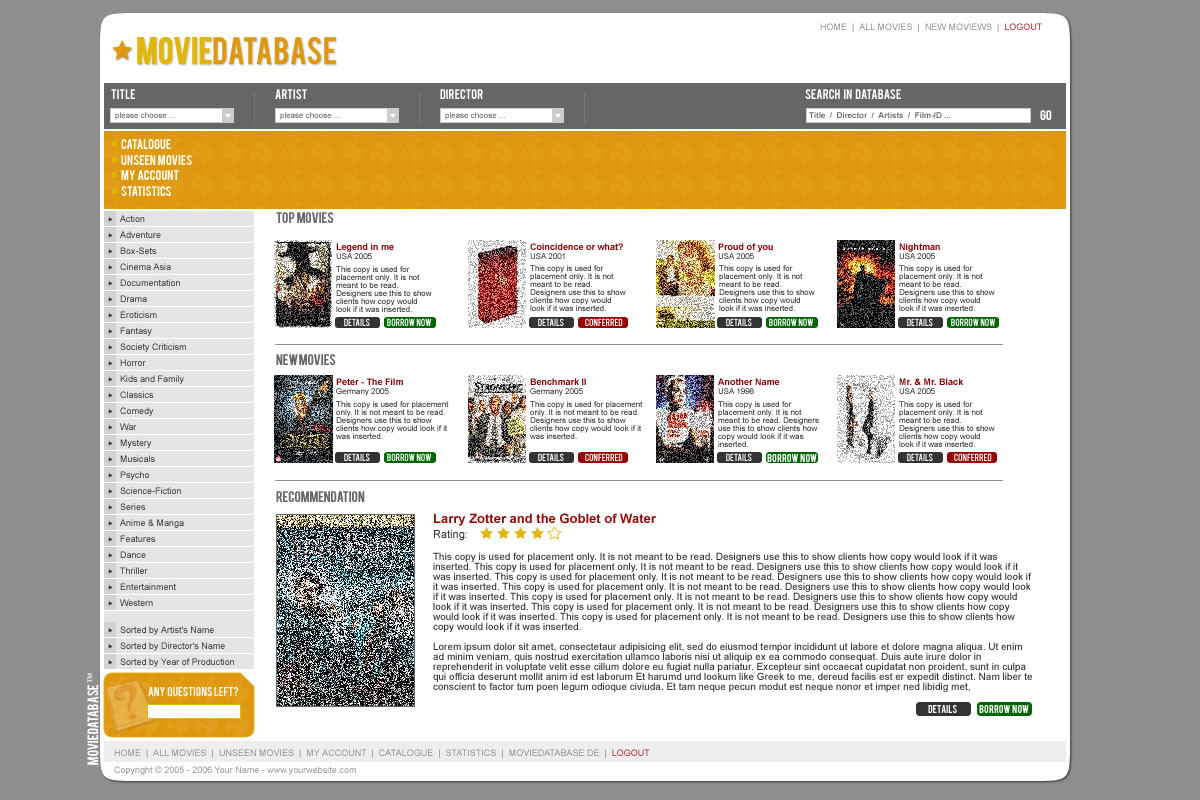This screenshot has width=1200, height=800.
Task: Open the Benchmark II poster thumbnail
Action: 497,419
